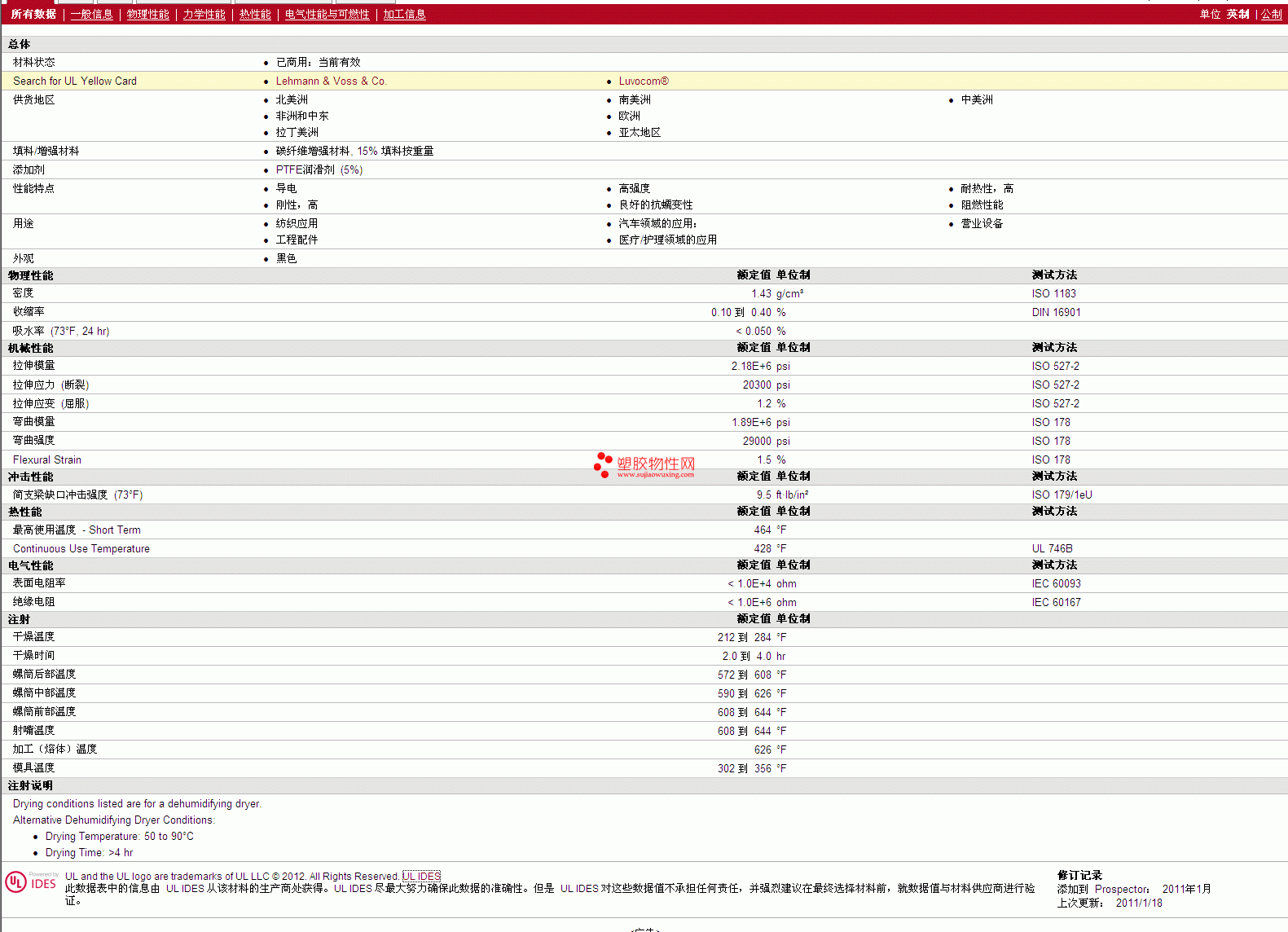Click the UL IDES logo icon
This screenshot has width=1288, height=932.
pos(31,882)
